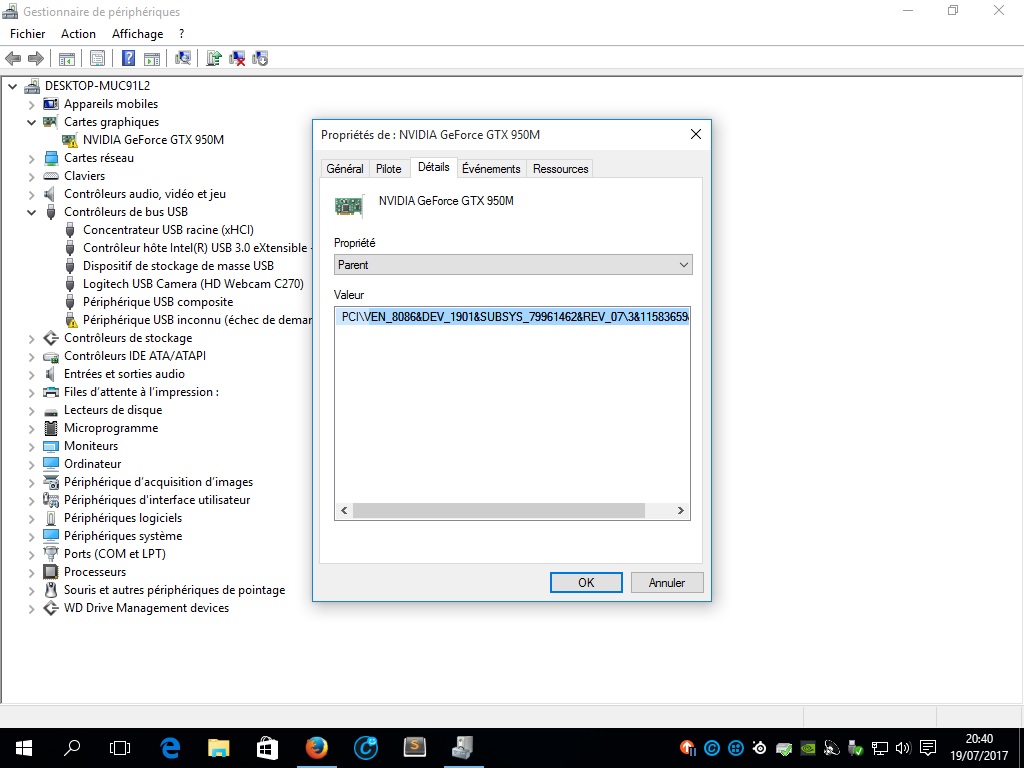
Task: Open the Properties toolbar icon
Action: point(97,59)
